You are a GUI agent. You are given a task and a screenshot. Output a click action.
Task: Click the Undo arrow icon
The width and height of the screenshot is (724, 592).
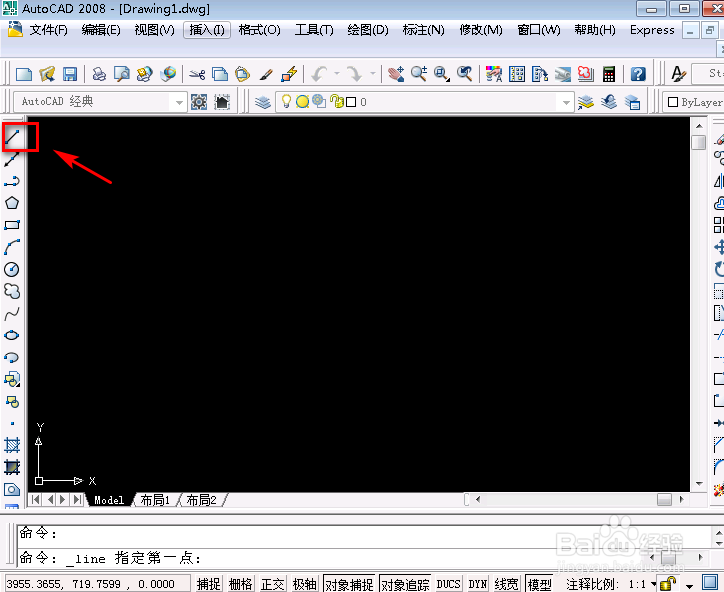[320, 74]
